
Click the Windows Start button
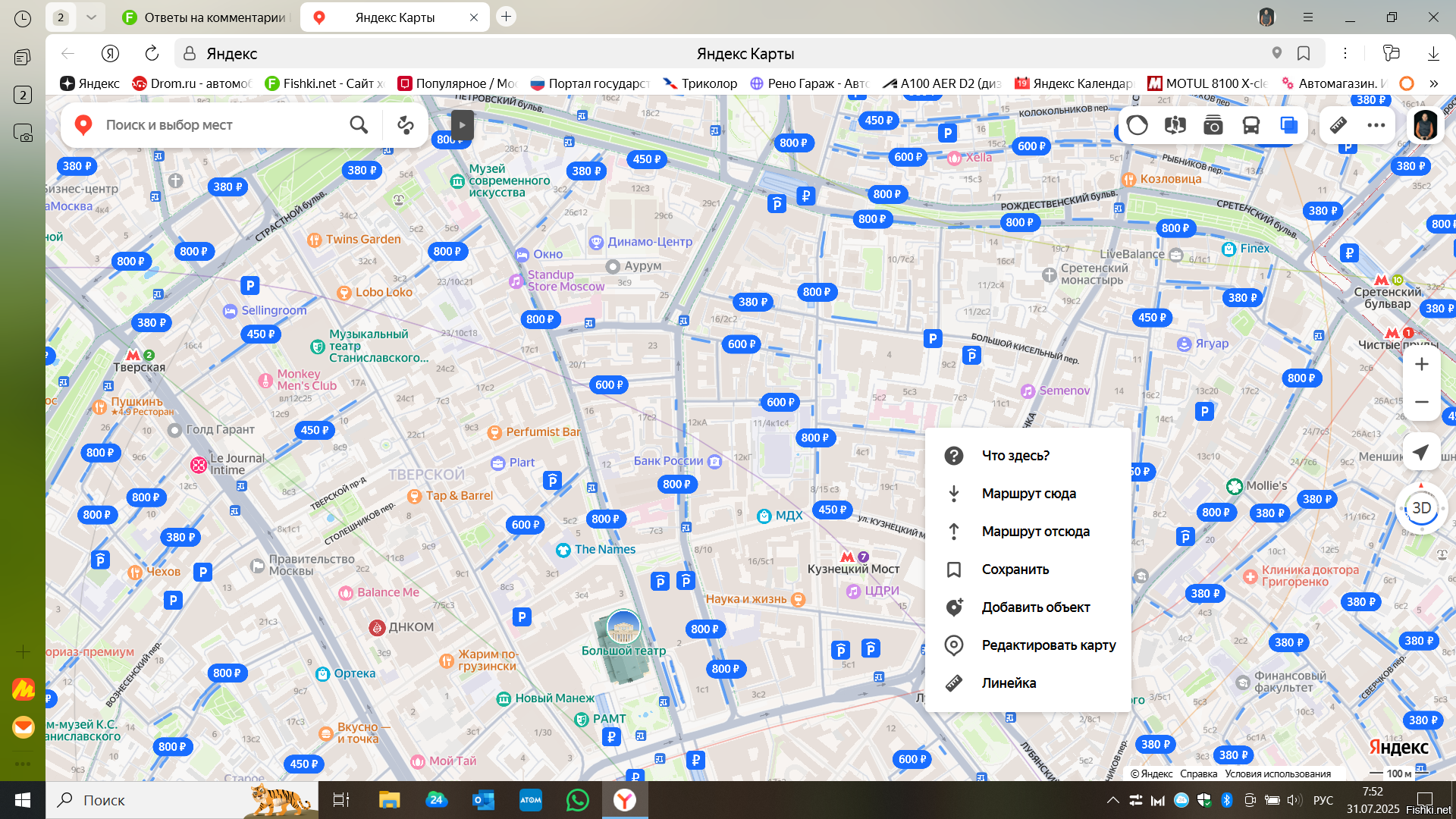pos(23,800)
